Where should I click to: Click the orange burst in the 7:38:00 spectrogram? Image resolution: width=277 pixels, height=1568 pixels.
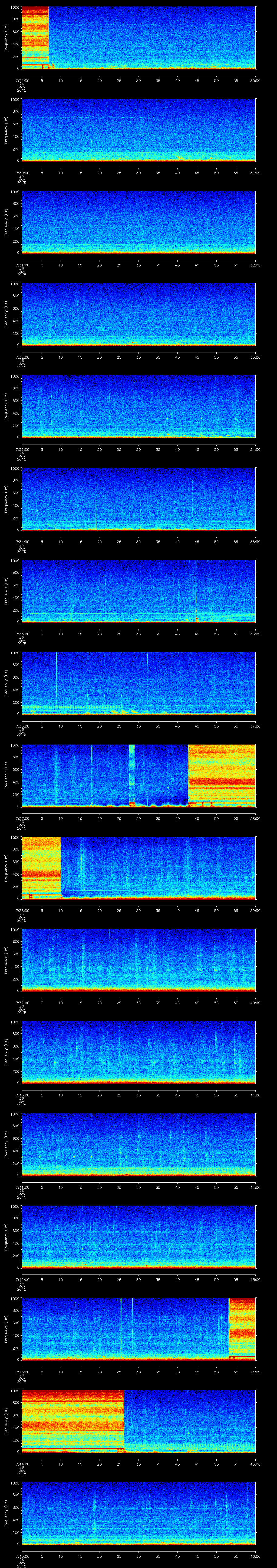click(x=41, y=868)
